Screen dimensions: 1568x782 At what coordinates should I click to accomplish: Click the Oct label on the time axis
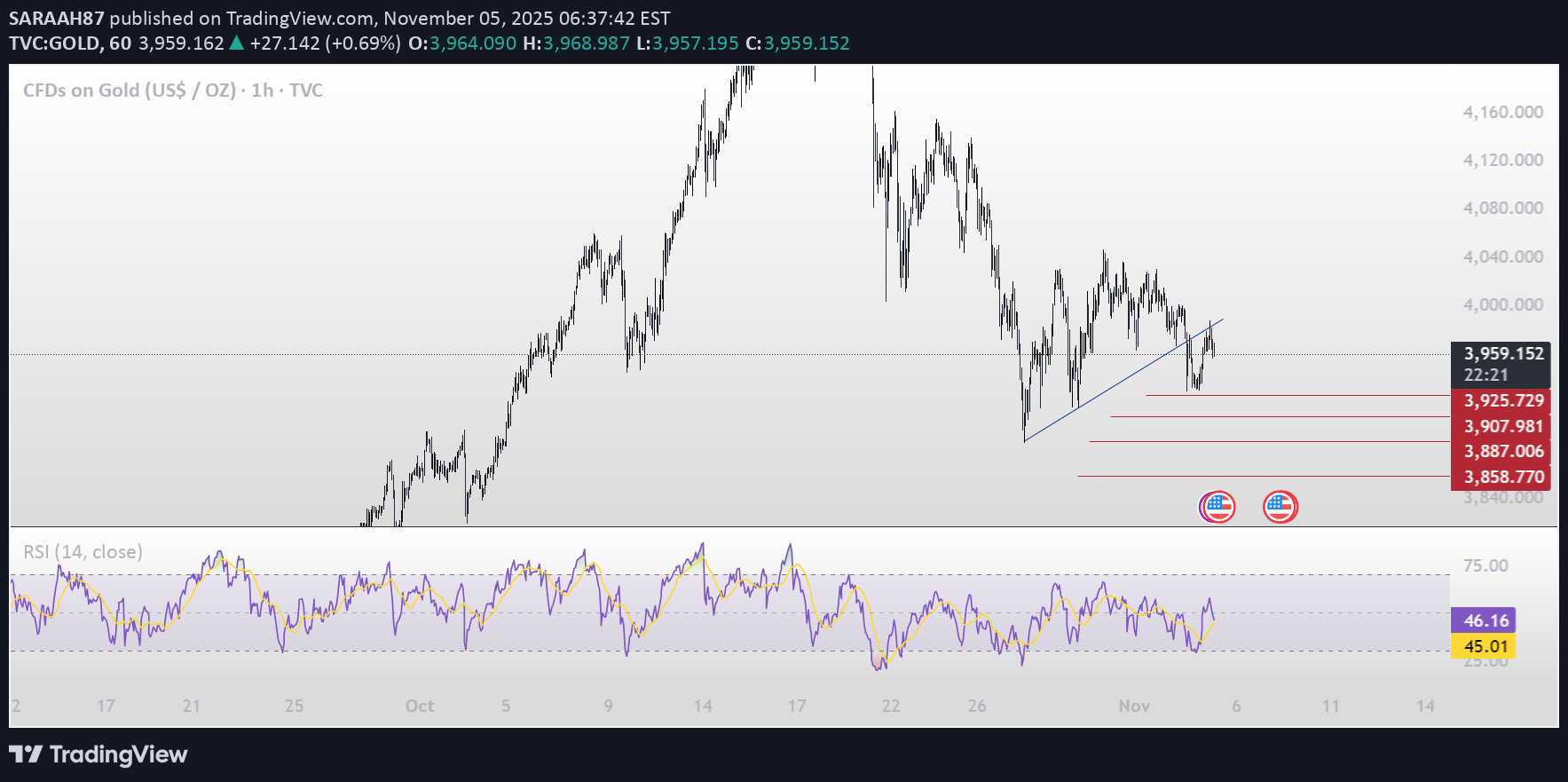419,707
